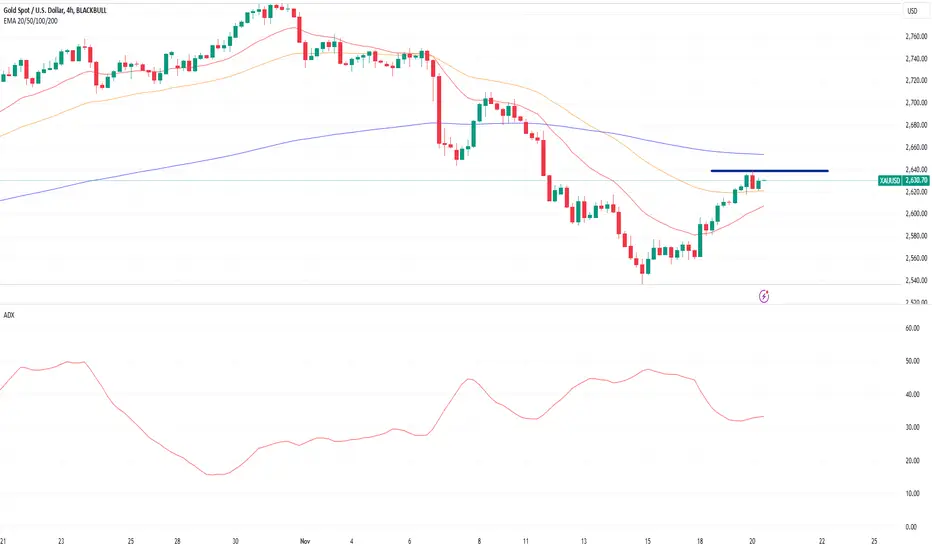Open the USD currency selector
This screenshot has width=932, height=550.
912,11
